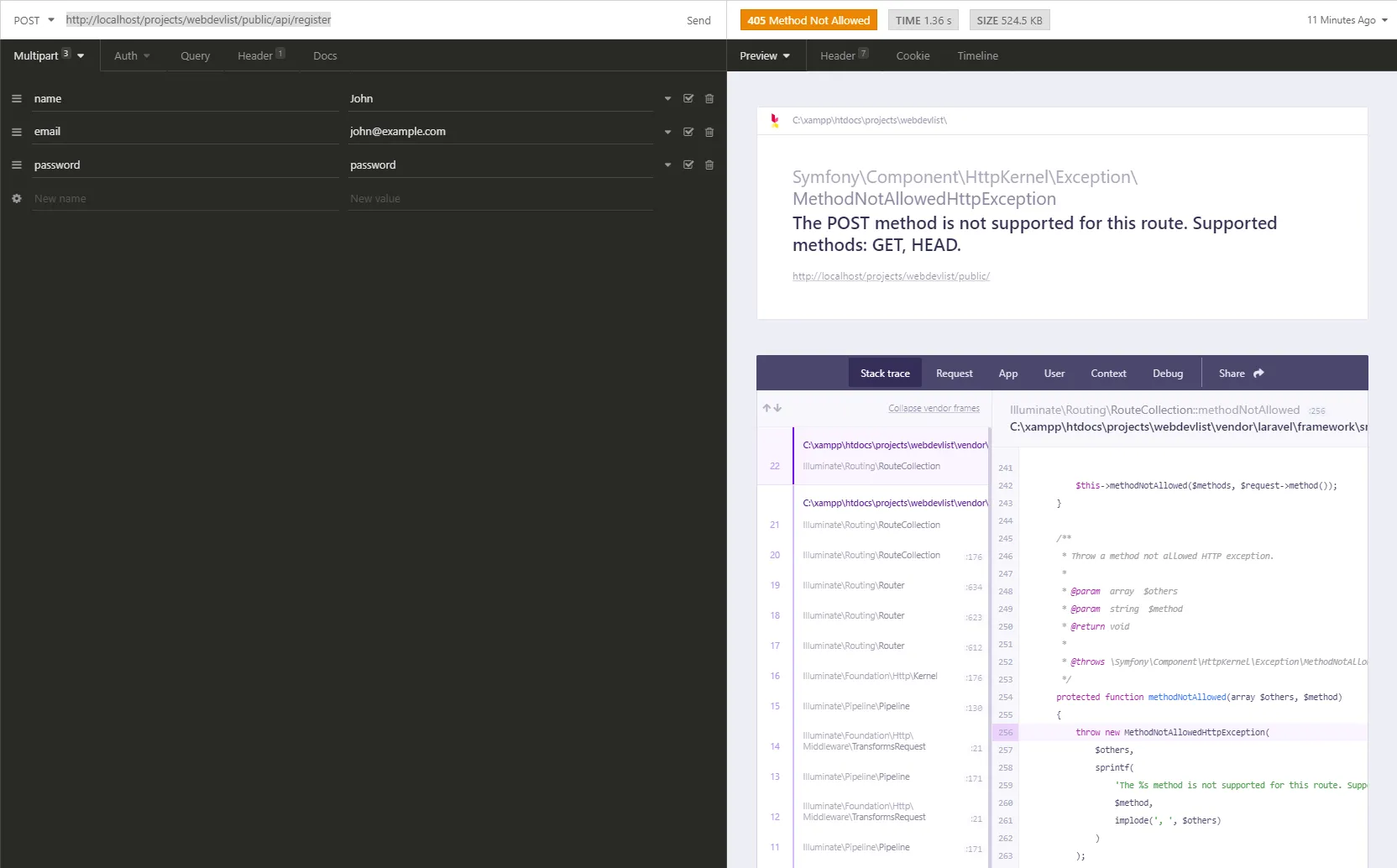The height and width of the screenshot is (868, 1397).
Task: Click the up/down frame navigation arrows
Action: click(772, 408)
